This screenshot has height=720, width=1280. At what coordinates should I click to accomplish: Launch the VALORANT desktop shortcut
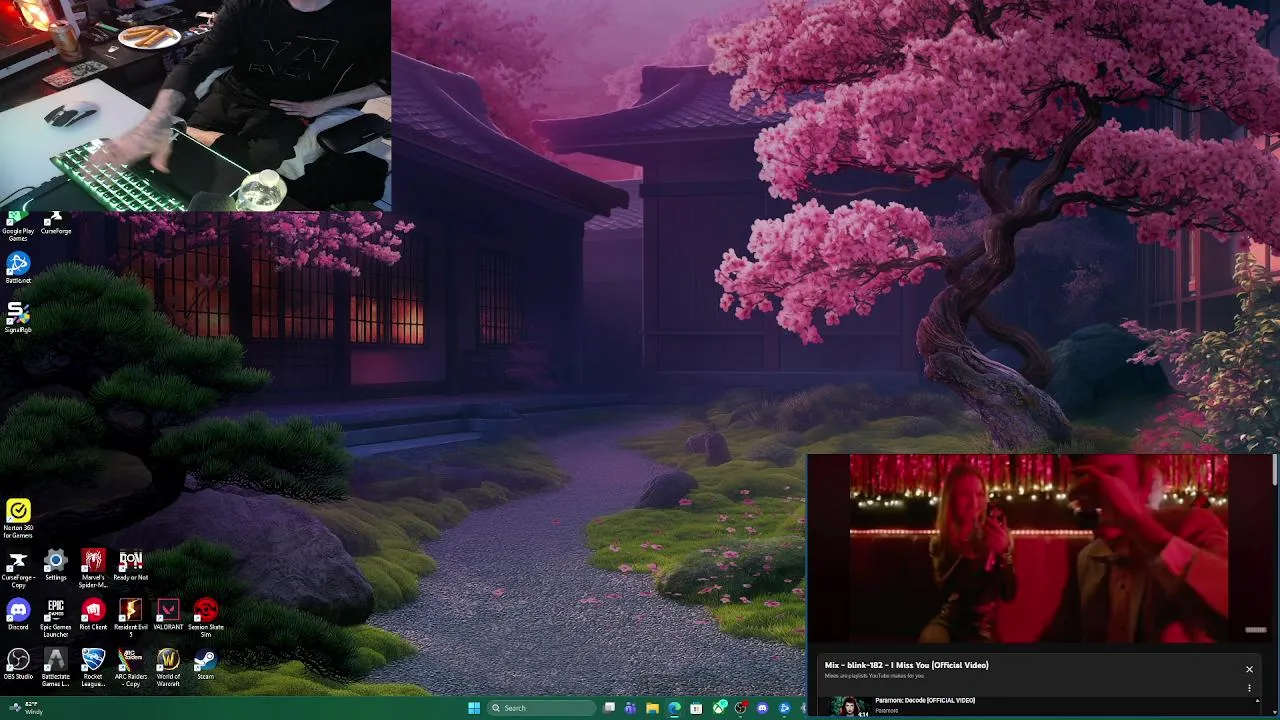click(168, 615)
